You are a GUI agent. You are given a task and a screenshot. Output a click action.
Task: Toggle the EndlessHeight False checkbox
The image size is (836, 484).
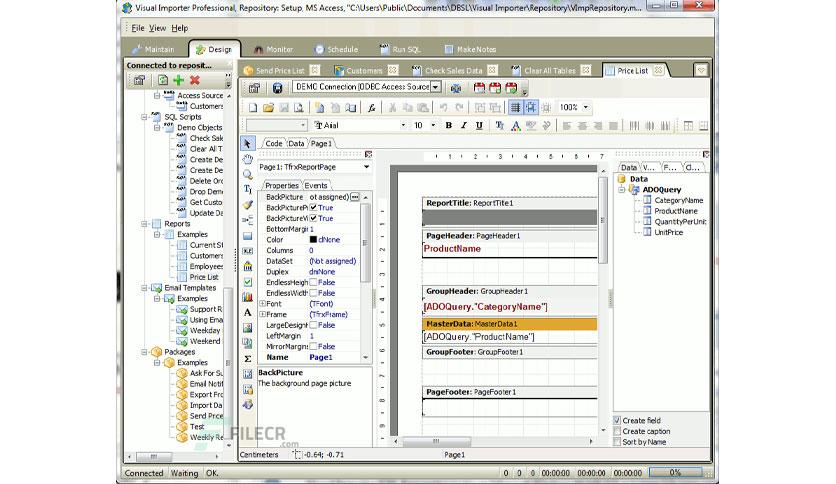[314, 282]
